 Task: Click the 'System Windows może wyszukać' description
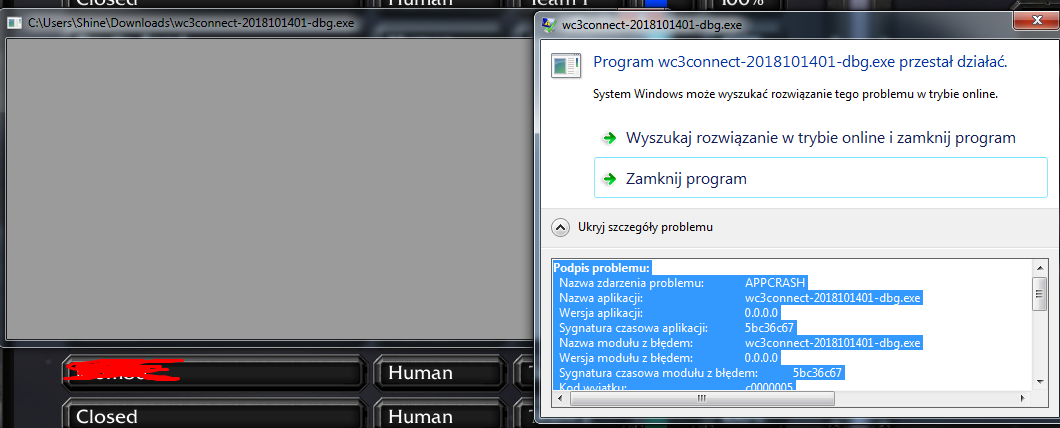tap(795, 95)
